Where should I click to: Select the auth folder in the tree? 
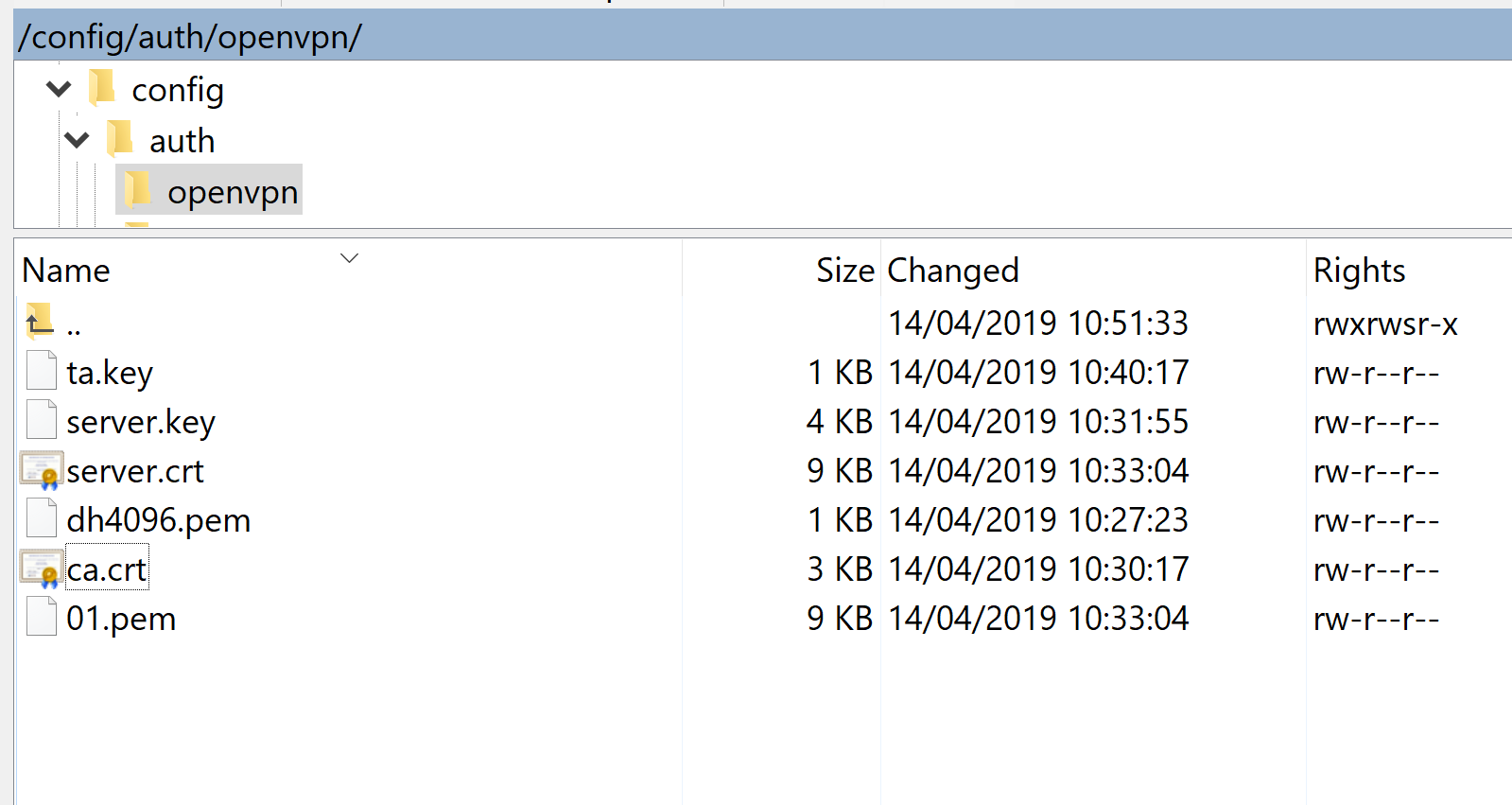pos(182,140)
